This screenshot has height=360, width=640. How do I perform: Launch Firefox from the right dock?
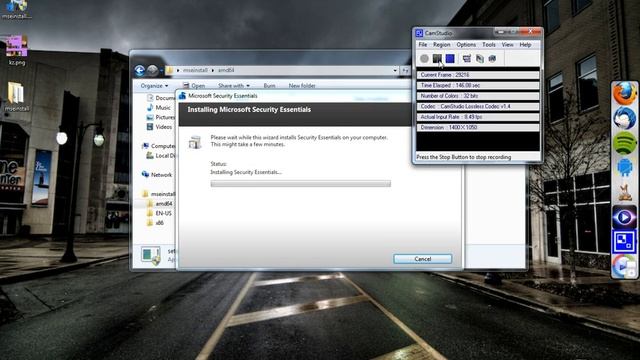624,94
